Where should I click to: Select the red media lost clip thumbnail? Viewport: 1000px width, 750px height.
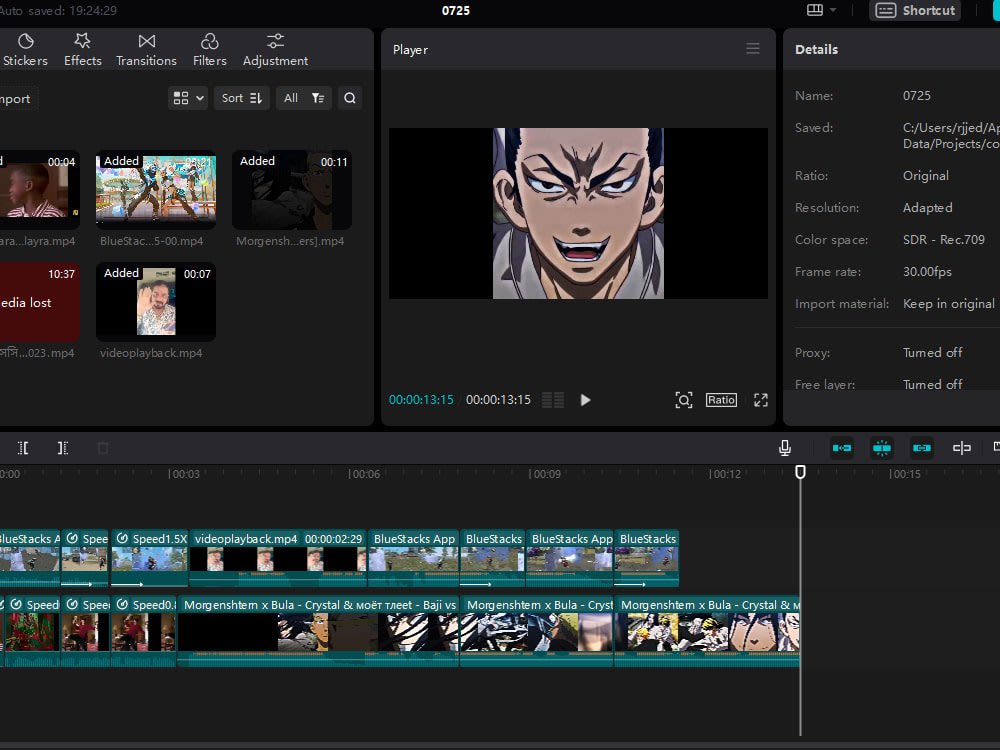point(40,302)
